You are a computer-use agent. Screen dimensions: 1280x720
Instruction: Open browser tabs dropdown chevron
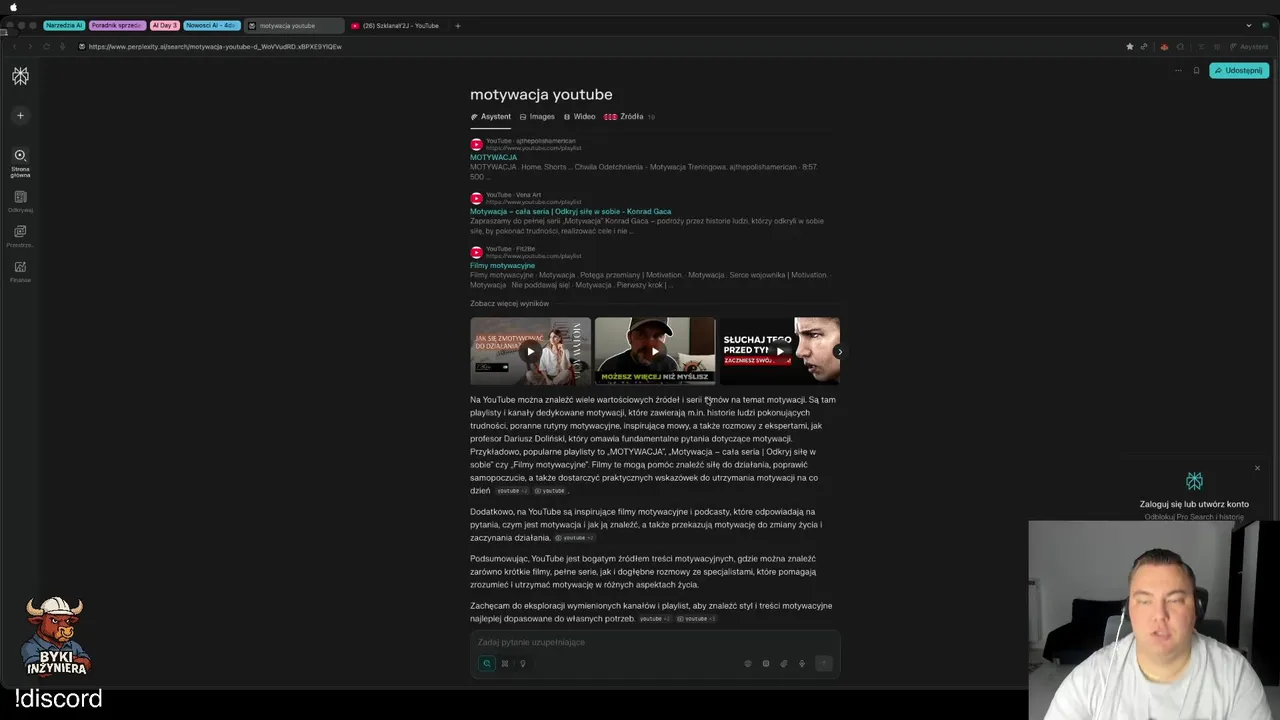pyautogui.click(x=1249, y=26)
